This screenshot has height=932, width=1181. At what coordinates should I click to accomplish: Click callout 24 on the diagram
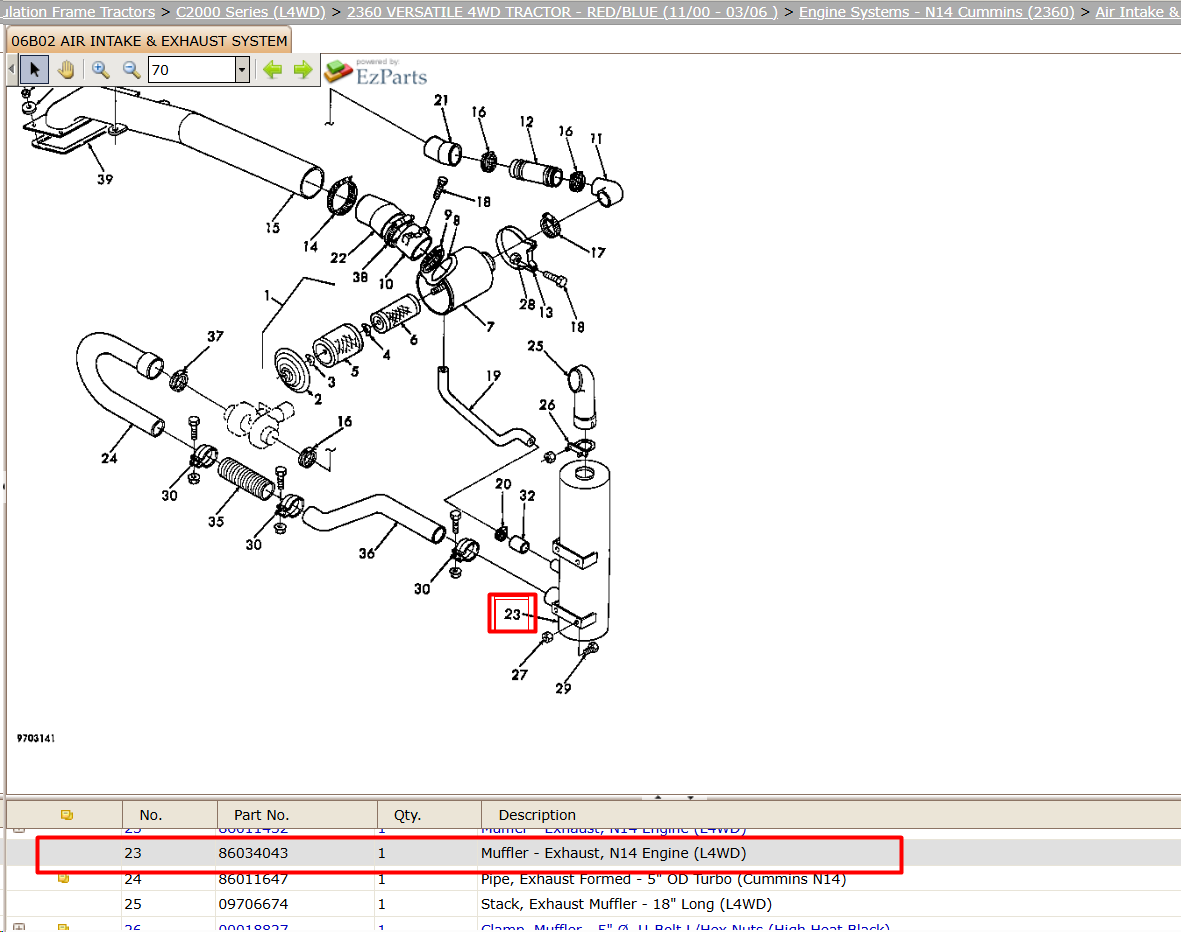click(x=109, y=457)
